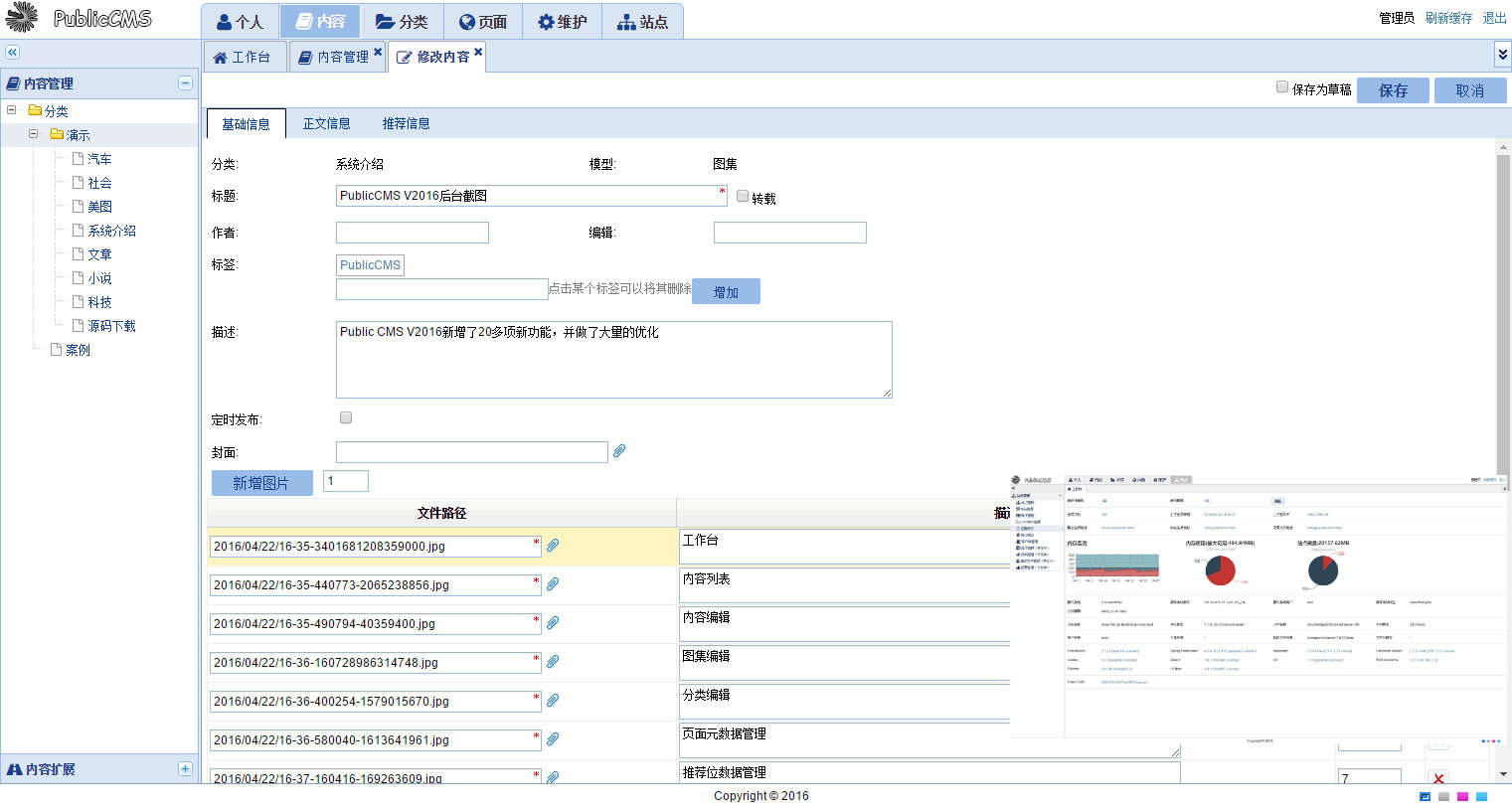The width and height of the screenshot is (1512, 809).
Task: Open the 分类 menu
Action: pos(402,22)
